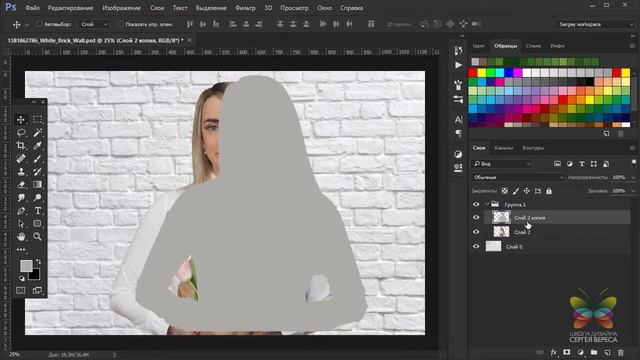Enable the Автовыбор checkbox
The width and height of the screenshot is (640, 360).
click(x=39, y=24)
